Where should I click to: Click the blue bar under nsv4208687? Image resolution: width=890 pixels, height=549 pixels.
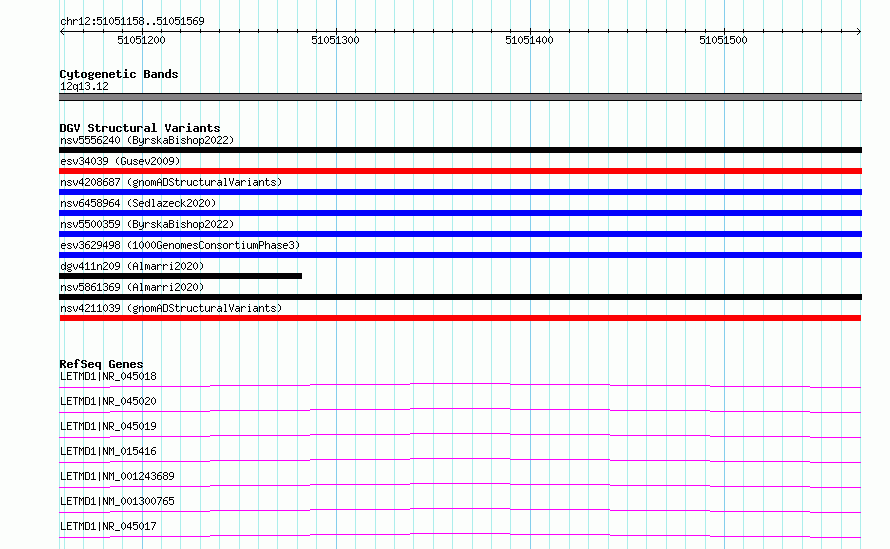tap(460, 192)
